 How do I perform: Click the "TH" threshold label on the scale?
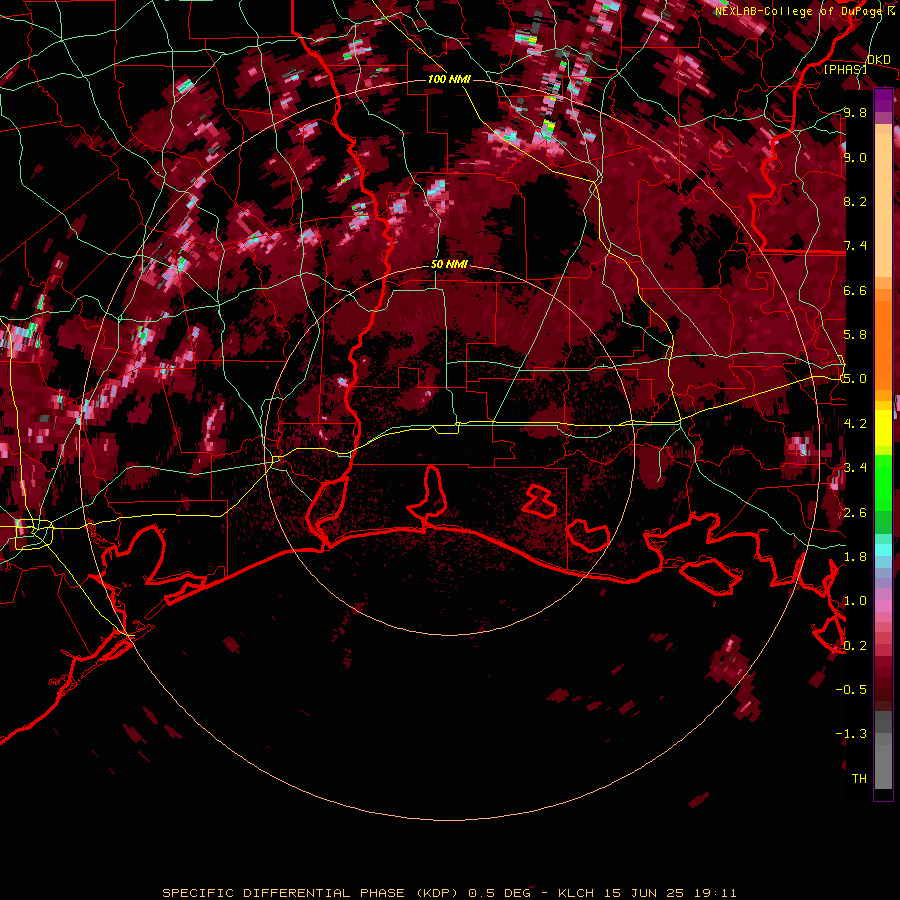(859, 779)
